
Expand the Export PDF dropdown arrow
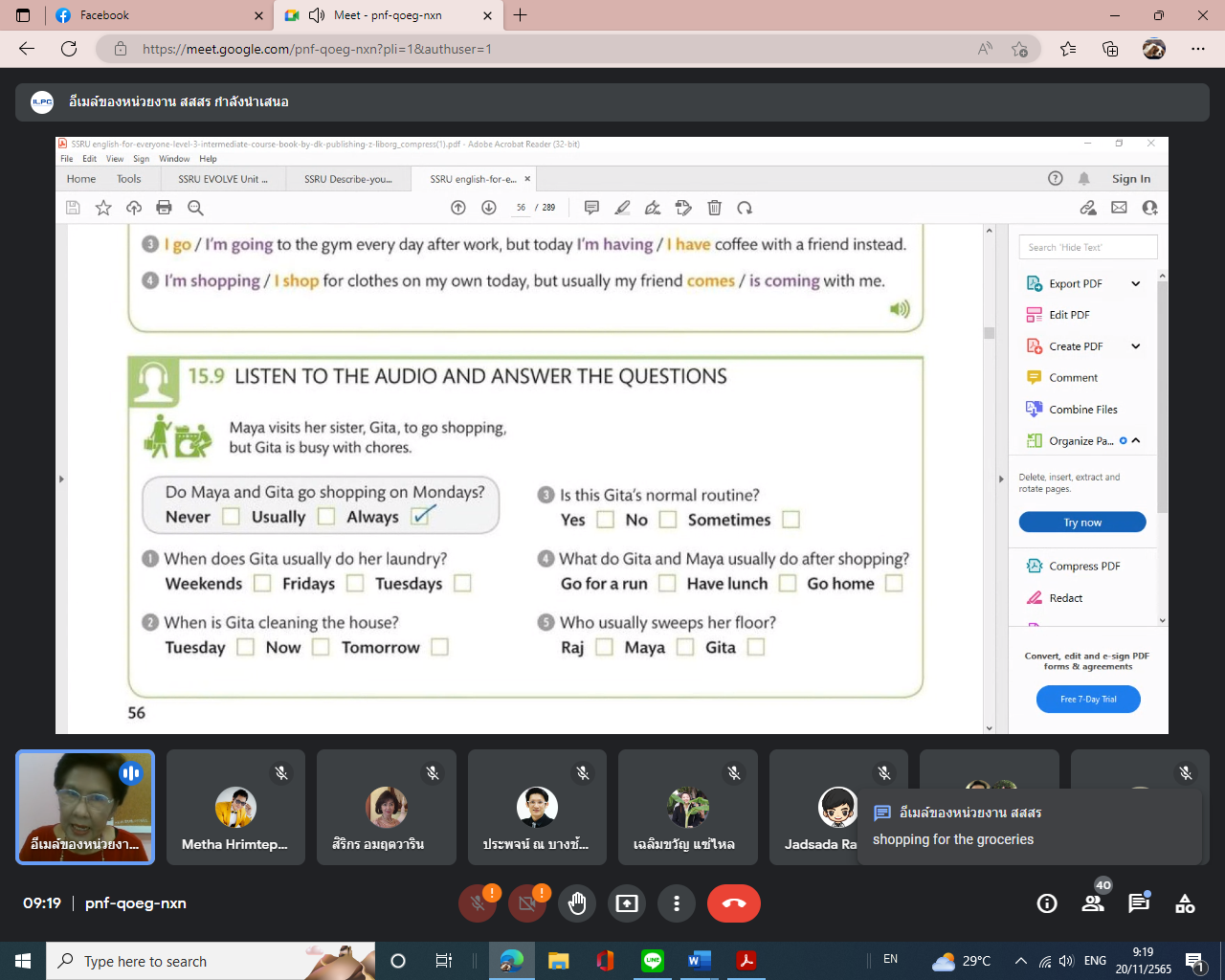1136,283
